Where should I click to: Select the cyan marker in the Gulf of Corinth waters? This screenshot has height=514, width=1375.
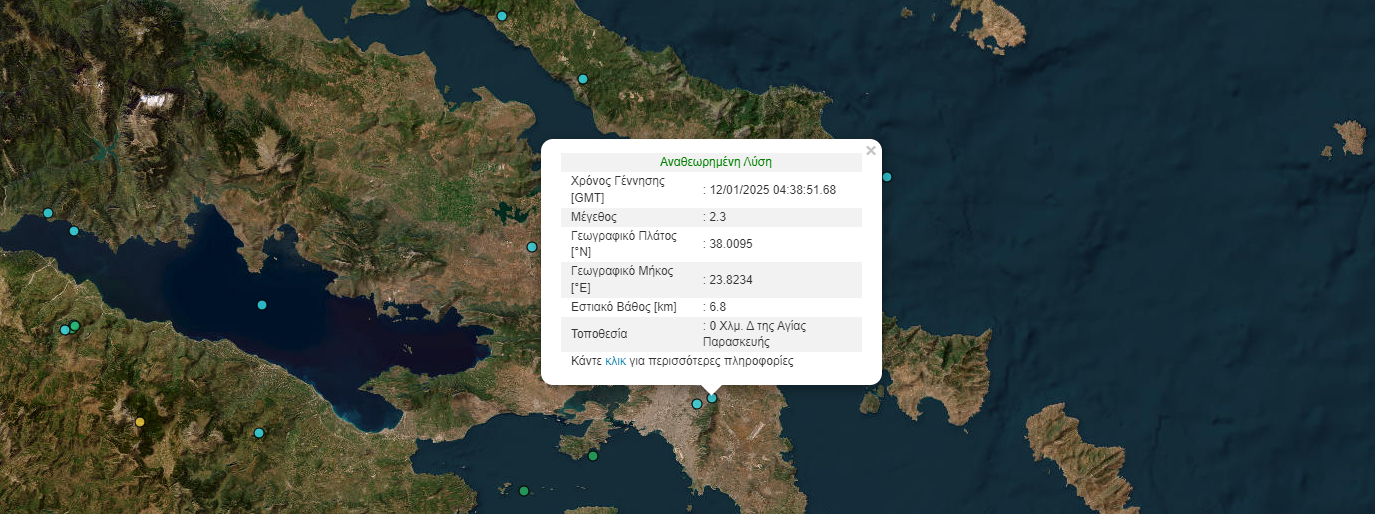pyautogui.click(x=262, y=305)
